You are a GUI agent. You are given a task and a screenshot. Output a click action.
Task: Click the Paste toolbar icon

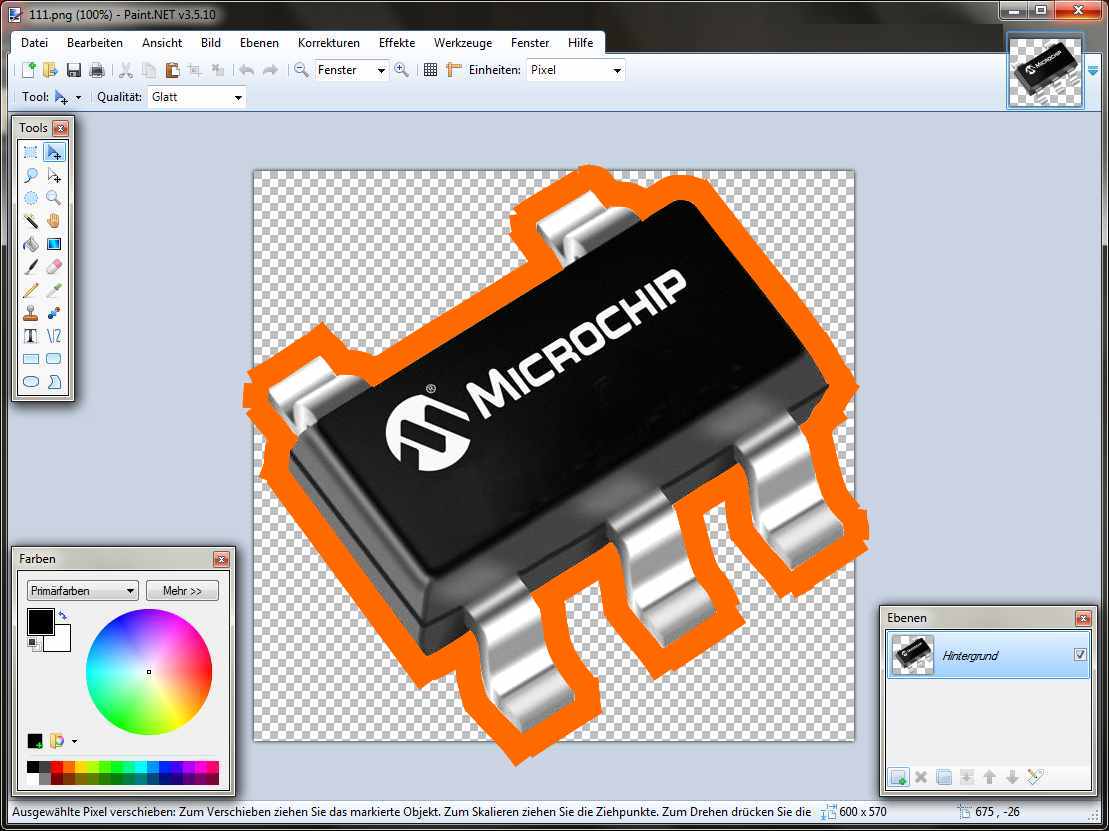click(172, 69)
